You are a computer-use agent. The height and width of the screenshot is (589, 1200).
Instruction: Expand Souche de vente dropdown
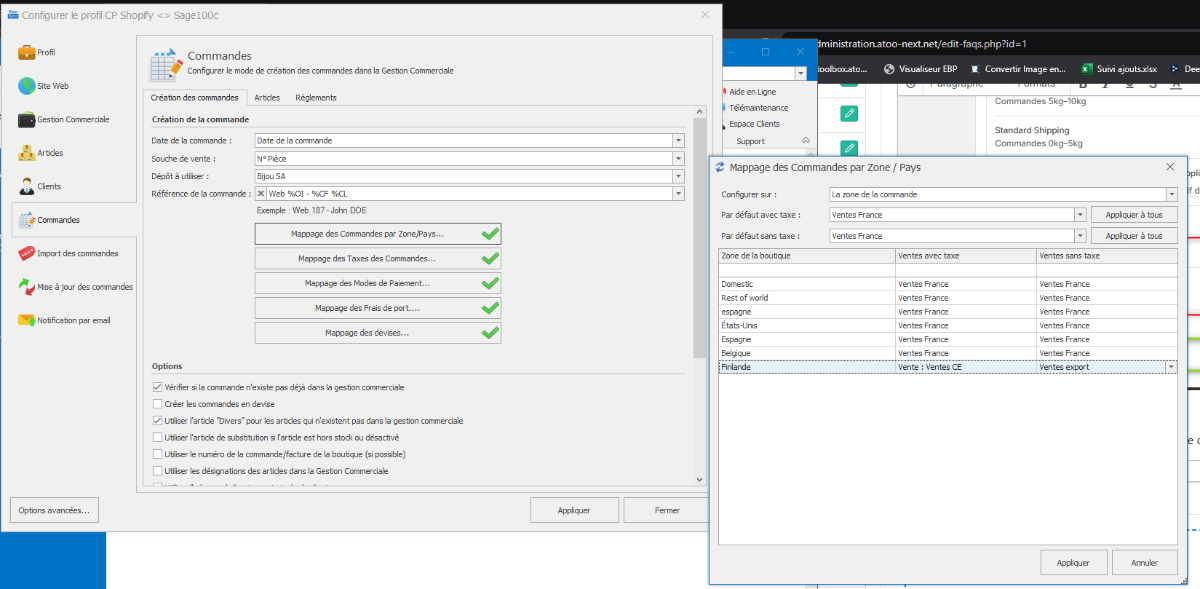point(678,158)
